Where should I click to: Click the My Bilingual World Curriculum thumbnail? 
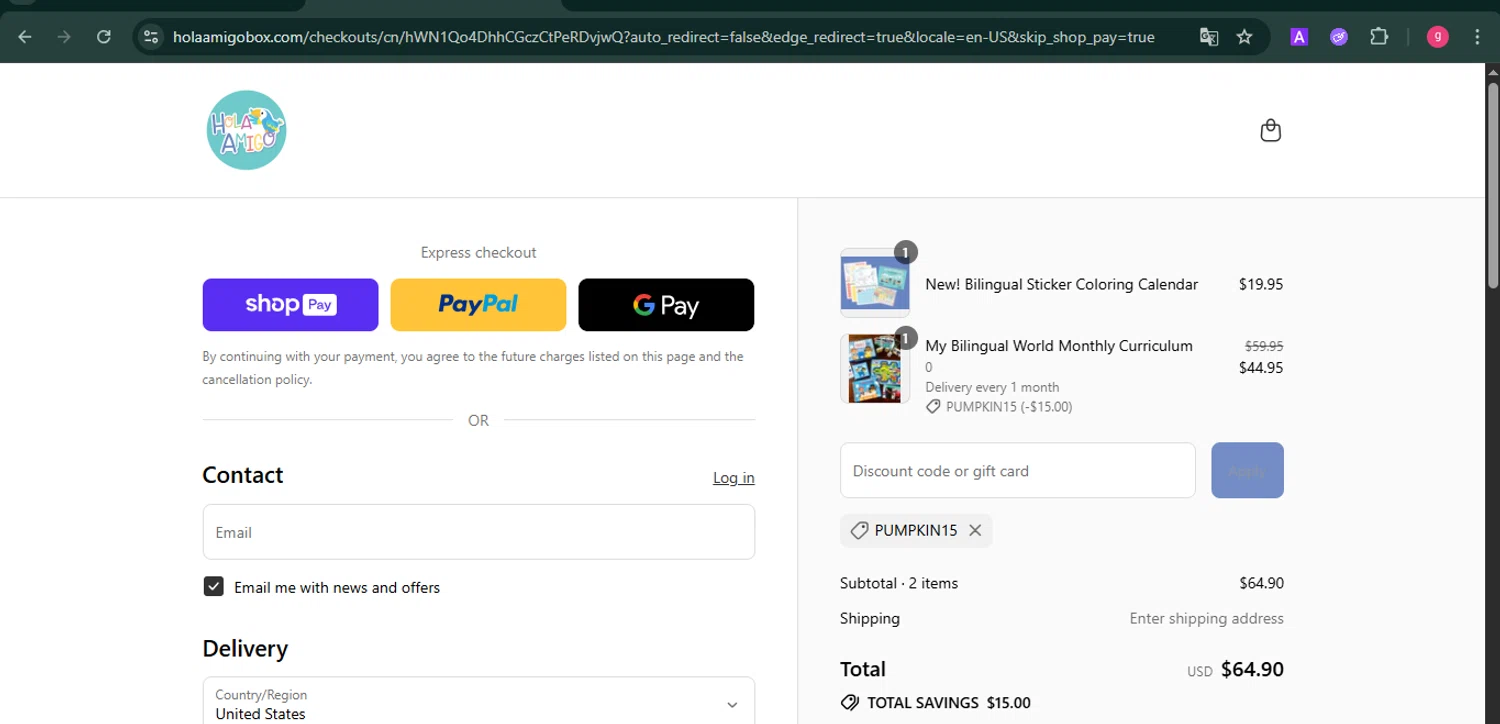pyautogui.click(x=875, y=368)
